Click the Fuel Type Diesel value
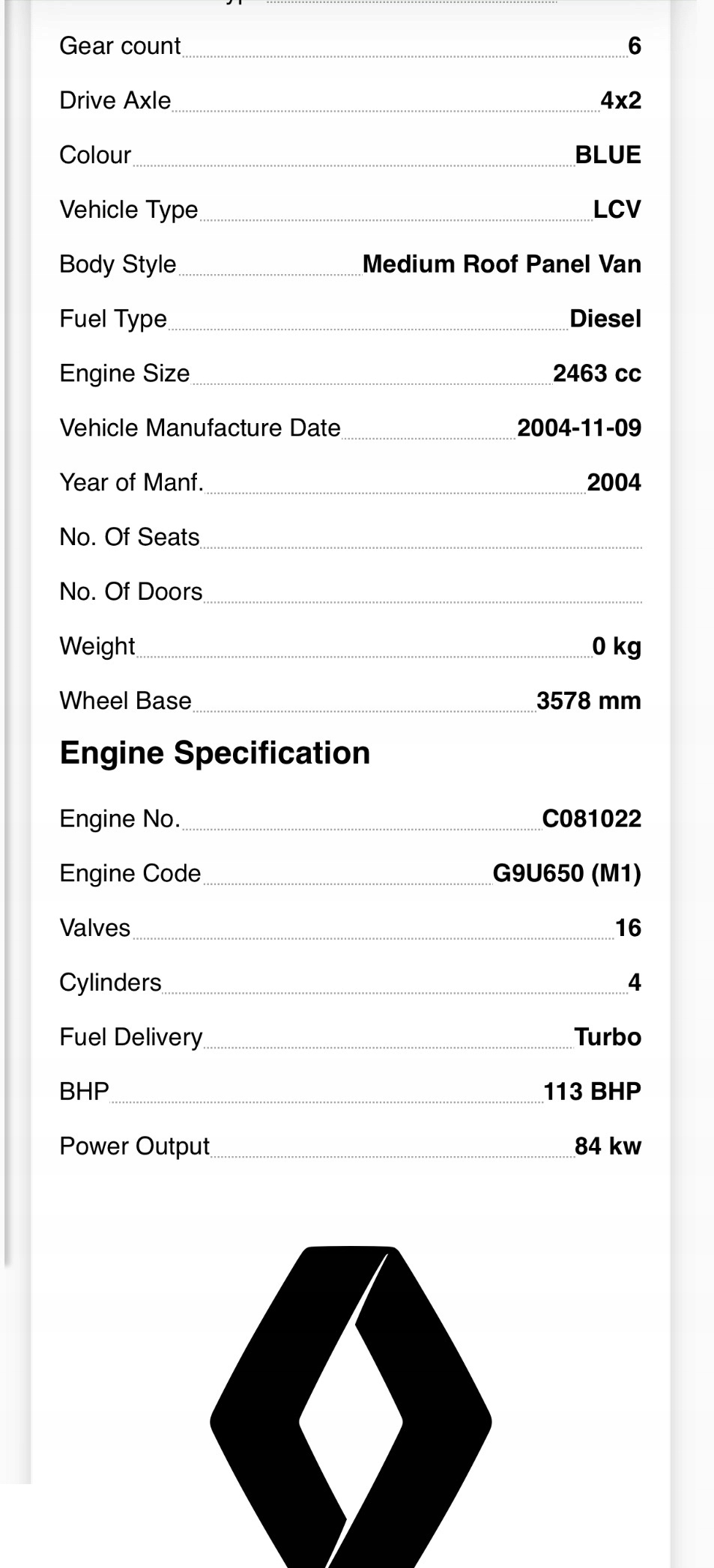Image resolution: width=714 pixels, height=1568 pixels. coord(605,319)
